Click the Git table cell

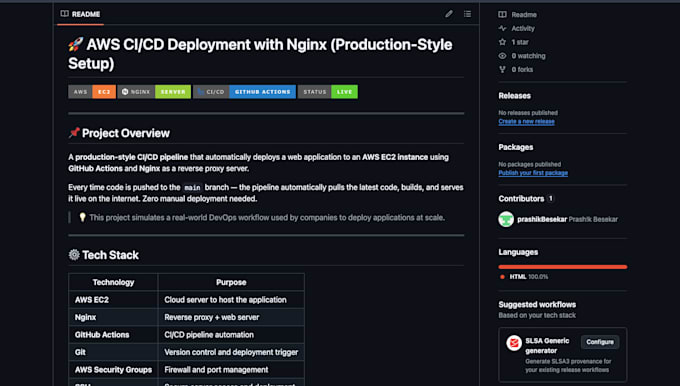(x=113, y=352)
